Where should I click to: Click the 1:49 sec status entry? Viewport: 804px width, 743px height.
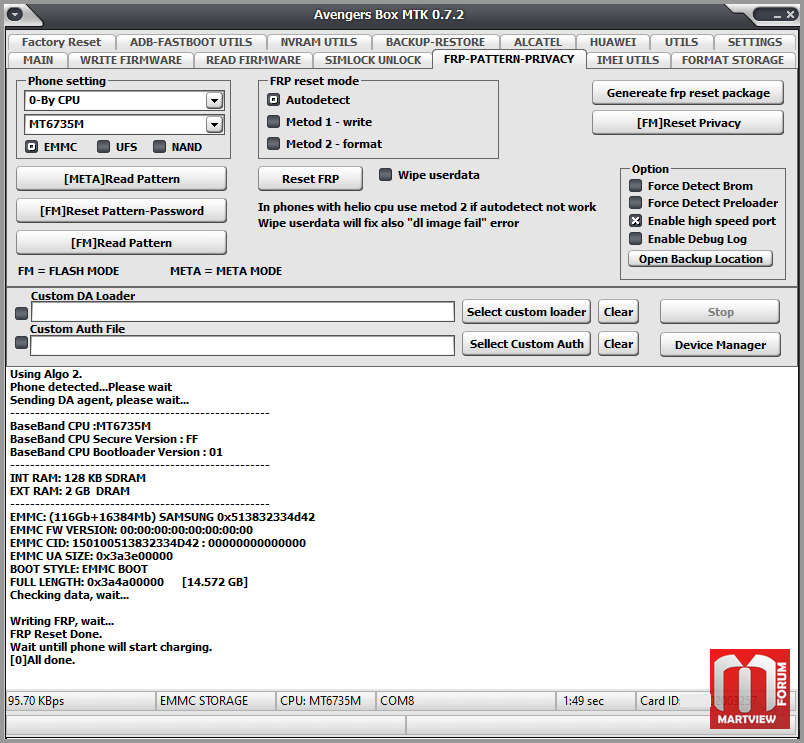point(596,701)
